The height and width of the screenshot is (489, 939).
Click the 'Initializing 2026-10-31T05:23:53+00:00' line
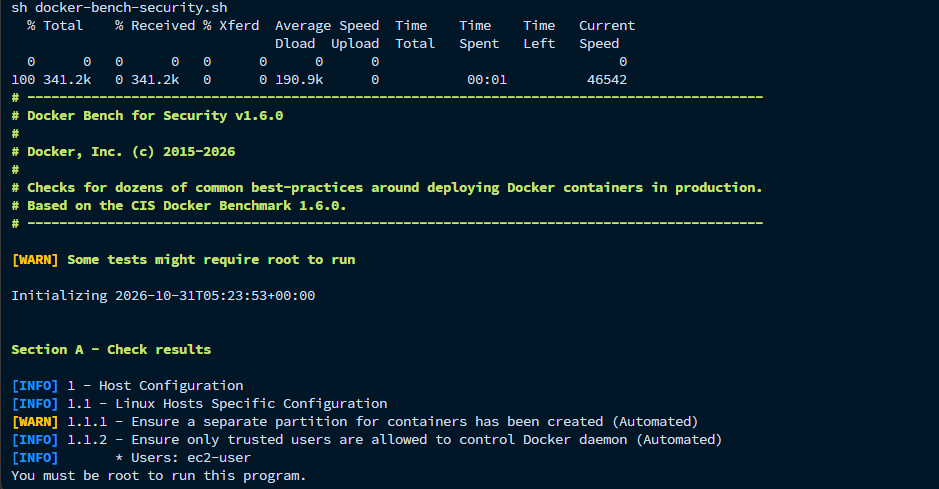click(163, 296)
